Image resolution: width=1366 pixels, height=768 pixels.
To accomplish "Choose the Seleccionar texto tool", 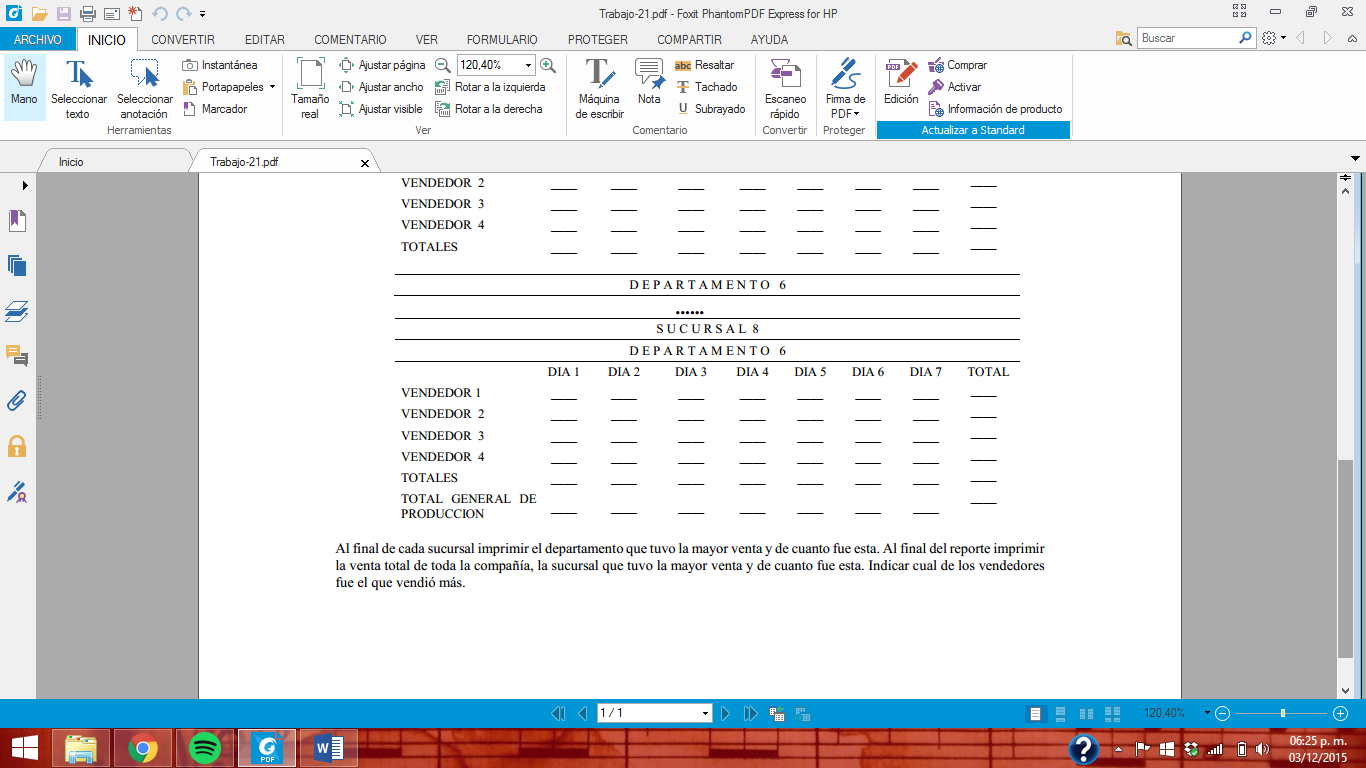I will click(x=78, y=87).
